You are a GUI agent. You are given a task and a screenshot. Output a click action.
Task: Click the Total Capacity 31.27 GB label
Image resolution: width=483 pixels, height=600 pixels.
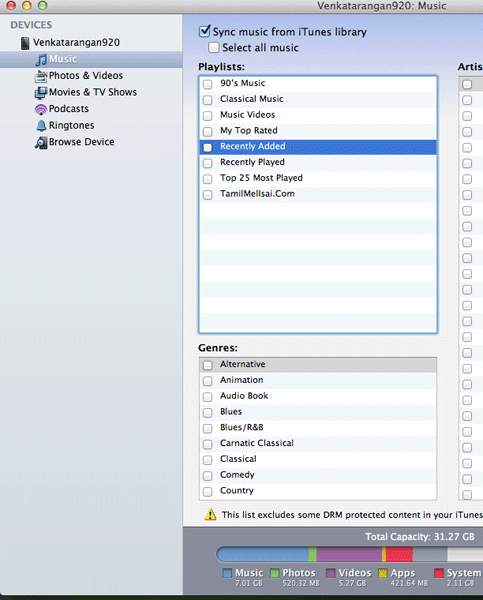click(x=420, y=536)
